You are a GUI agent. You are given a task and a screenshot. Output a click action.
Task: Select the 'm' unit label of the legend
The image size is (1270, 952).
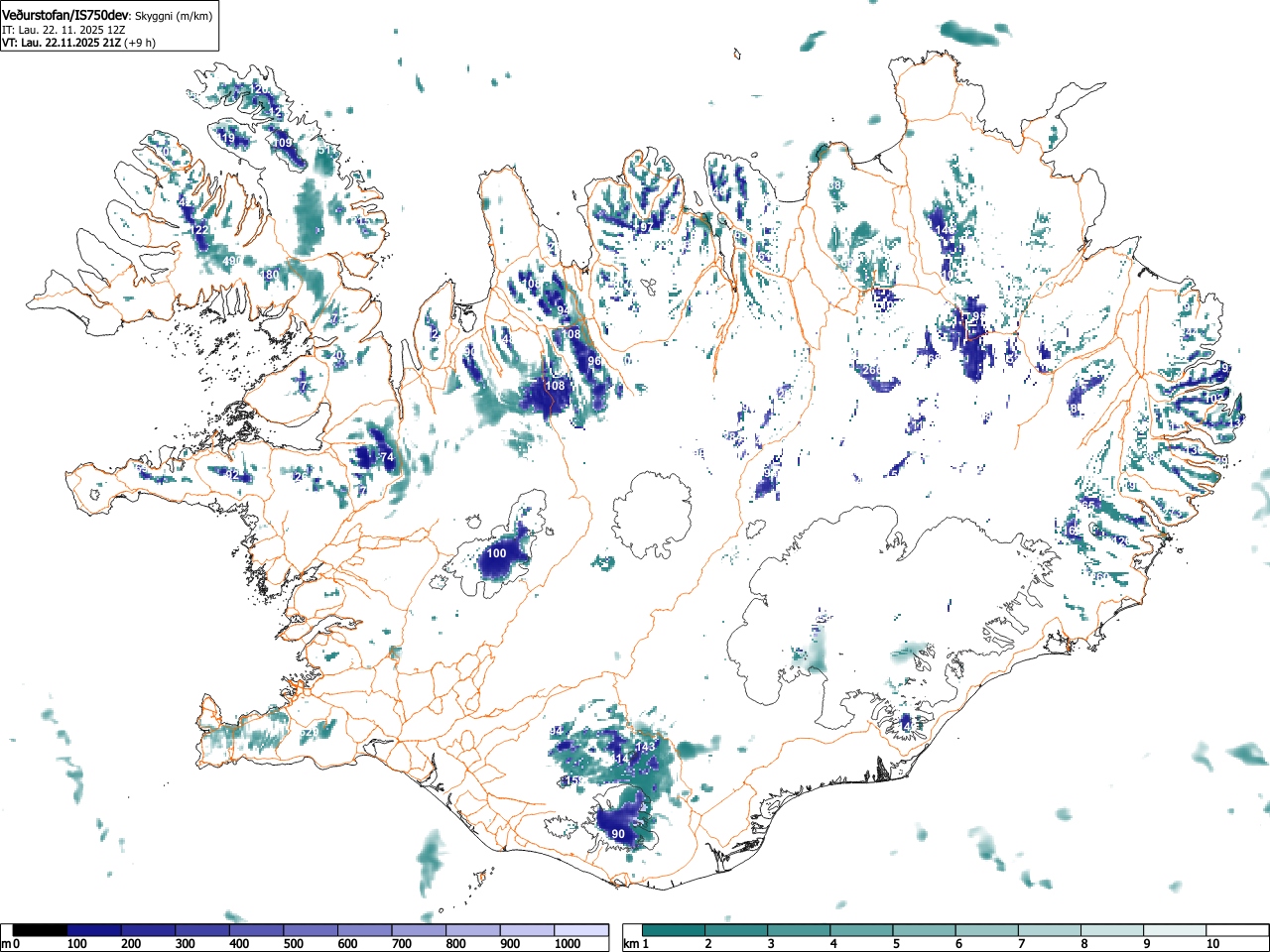click(6, 944)
